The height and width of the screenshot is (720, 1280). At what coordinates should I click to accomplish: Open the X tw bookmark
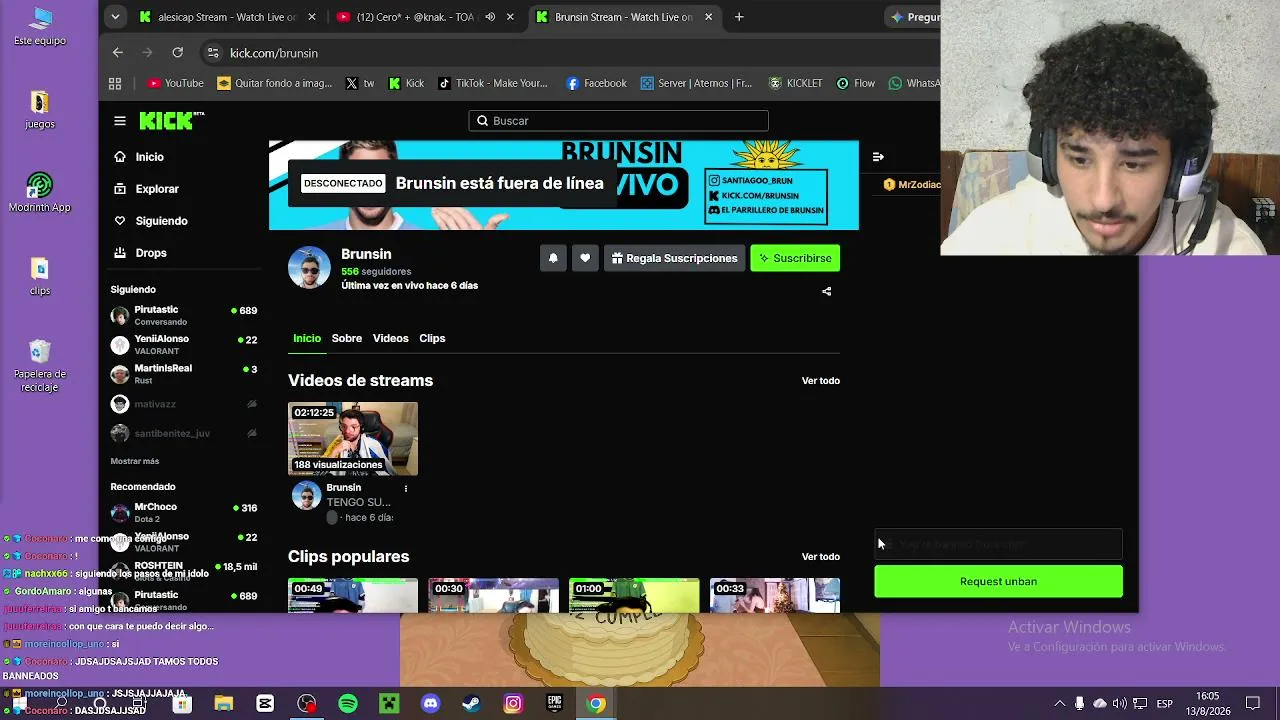360,84
